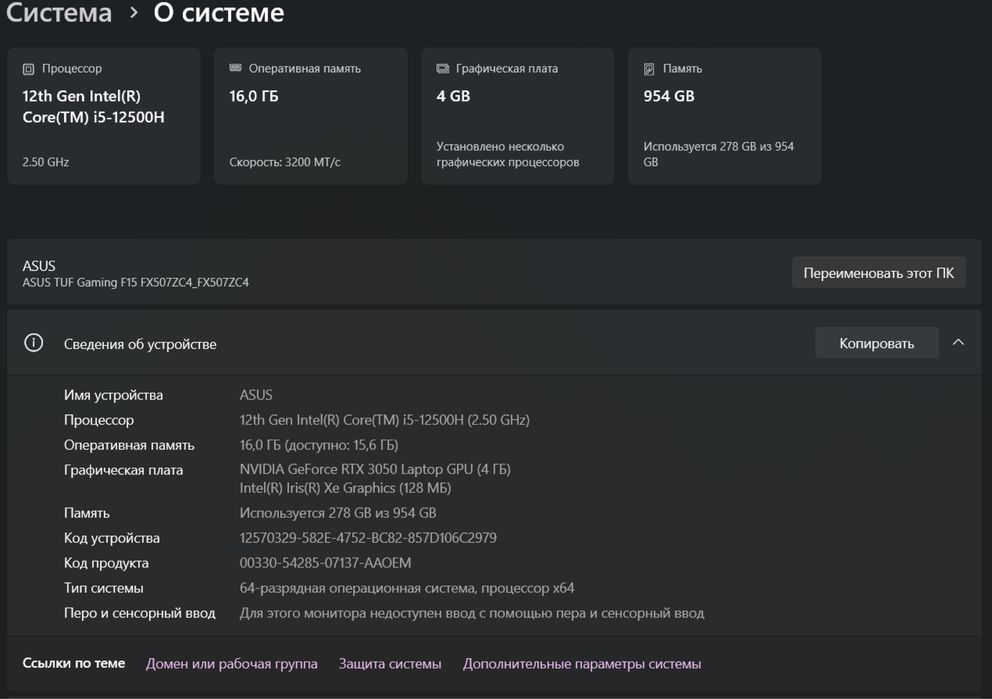This screenshot has width=992, height=699.
Task: Select 'Intel(R) Iris(R) Xe Graphics (128 МБ)'
Action: [345, 488]
